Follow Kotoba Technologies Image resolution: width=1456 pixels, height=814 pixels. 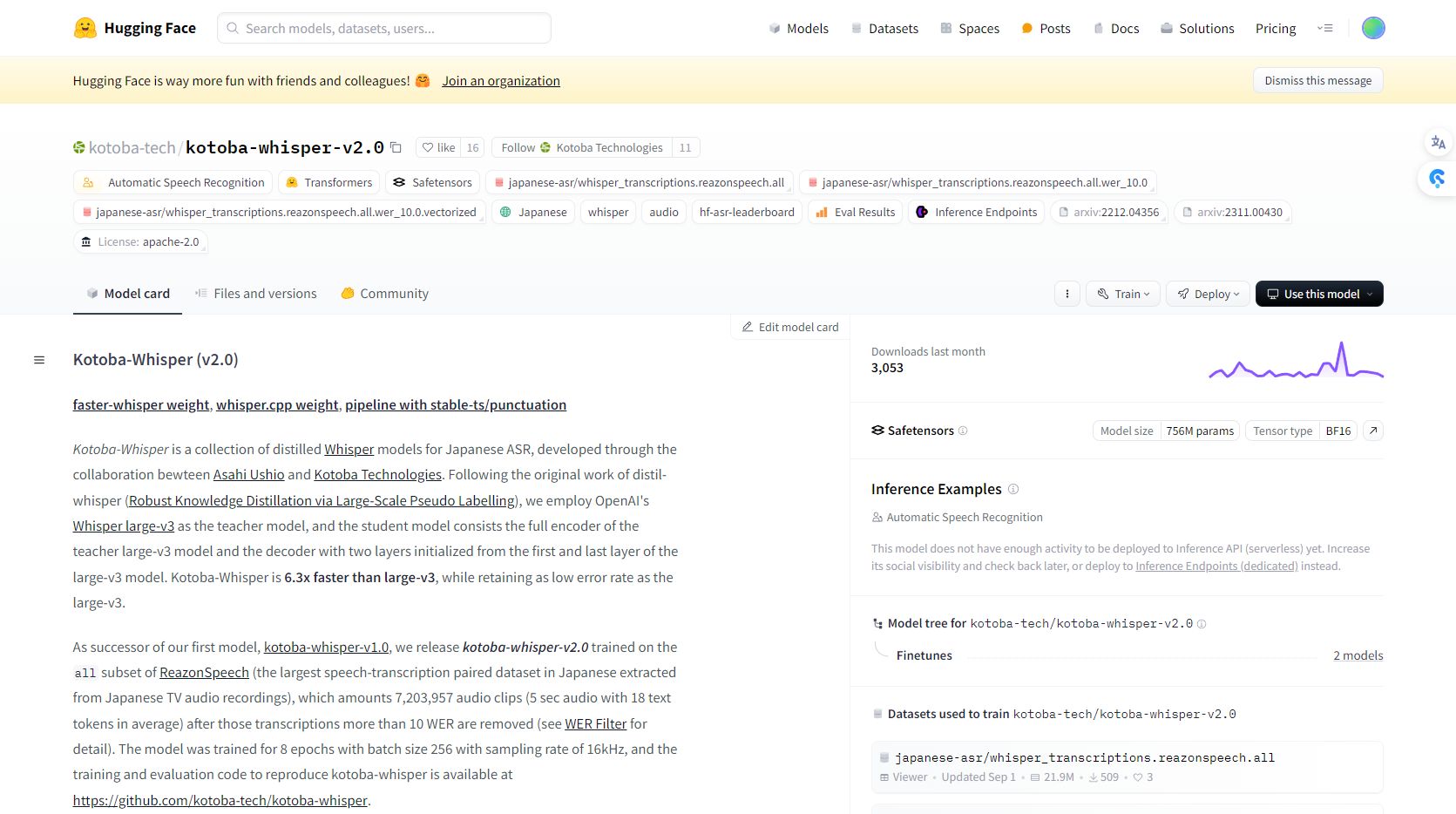pyautogui.click(x=581, y=147)
